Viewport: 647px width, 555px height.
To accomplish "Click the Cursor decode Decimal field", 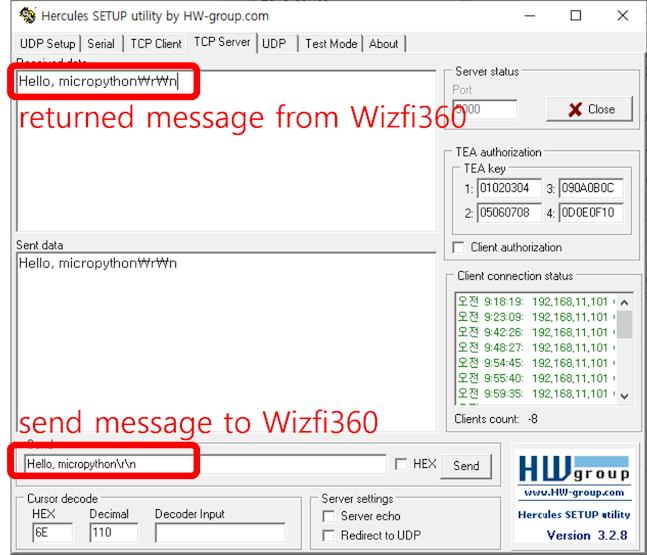I will coord(113,533).
